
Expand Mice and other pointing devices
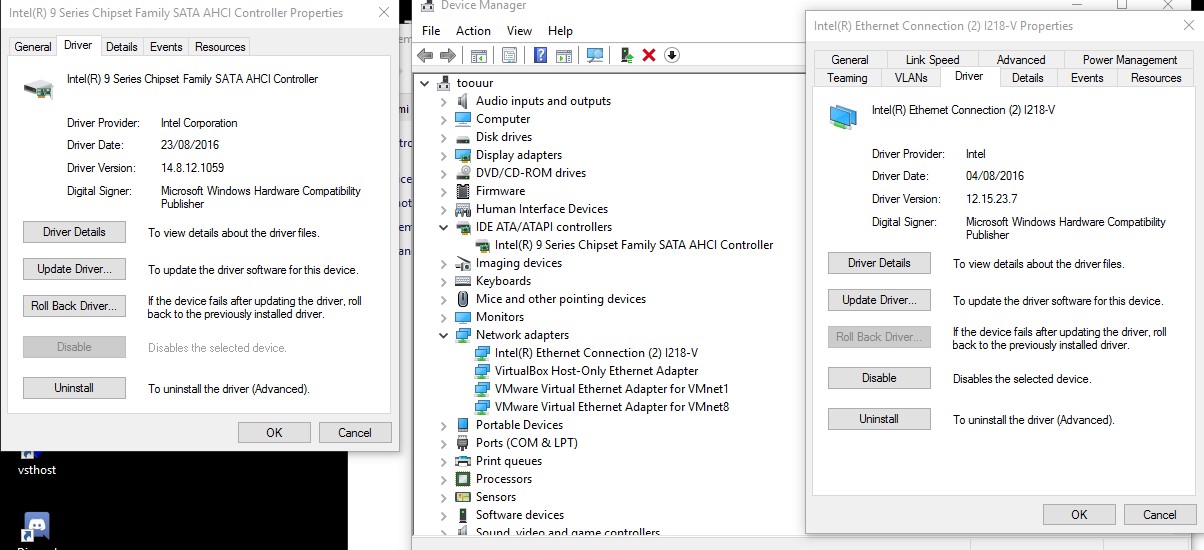click(444, 299)
